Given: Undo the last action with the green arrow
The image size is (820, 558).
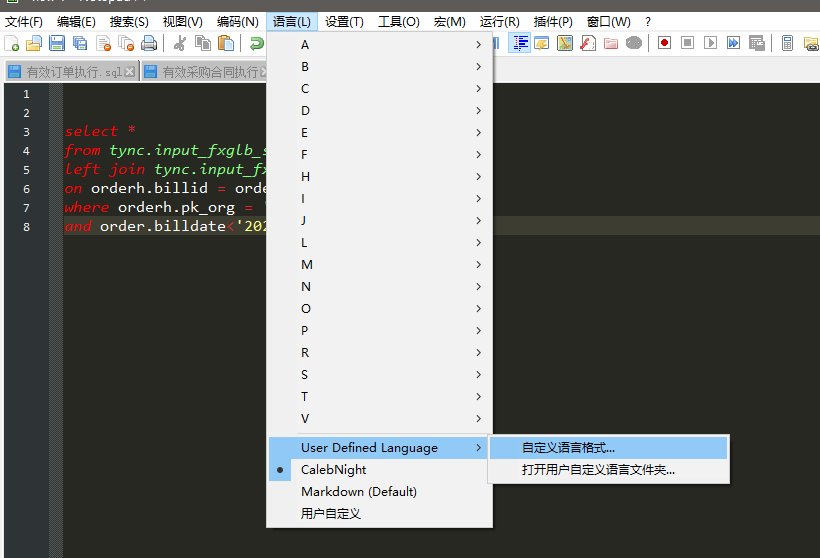Looking at the screenshot, I should [256, 43].
